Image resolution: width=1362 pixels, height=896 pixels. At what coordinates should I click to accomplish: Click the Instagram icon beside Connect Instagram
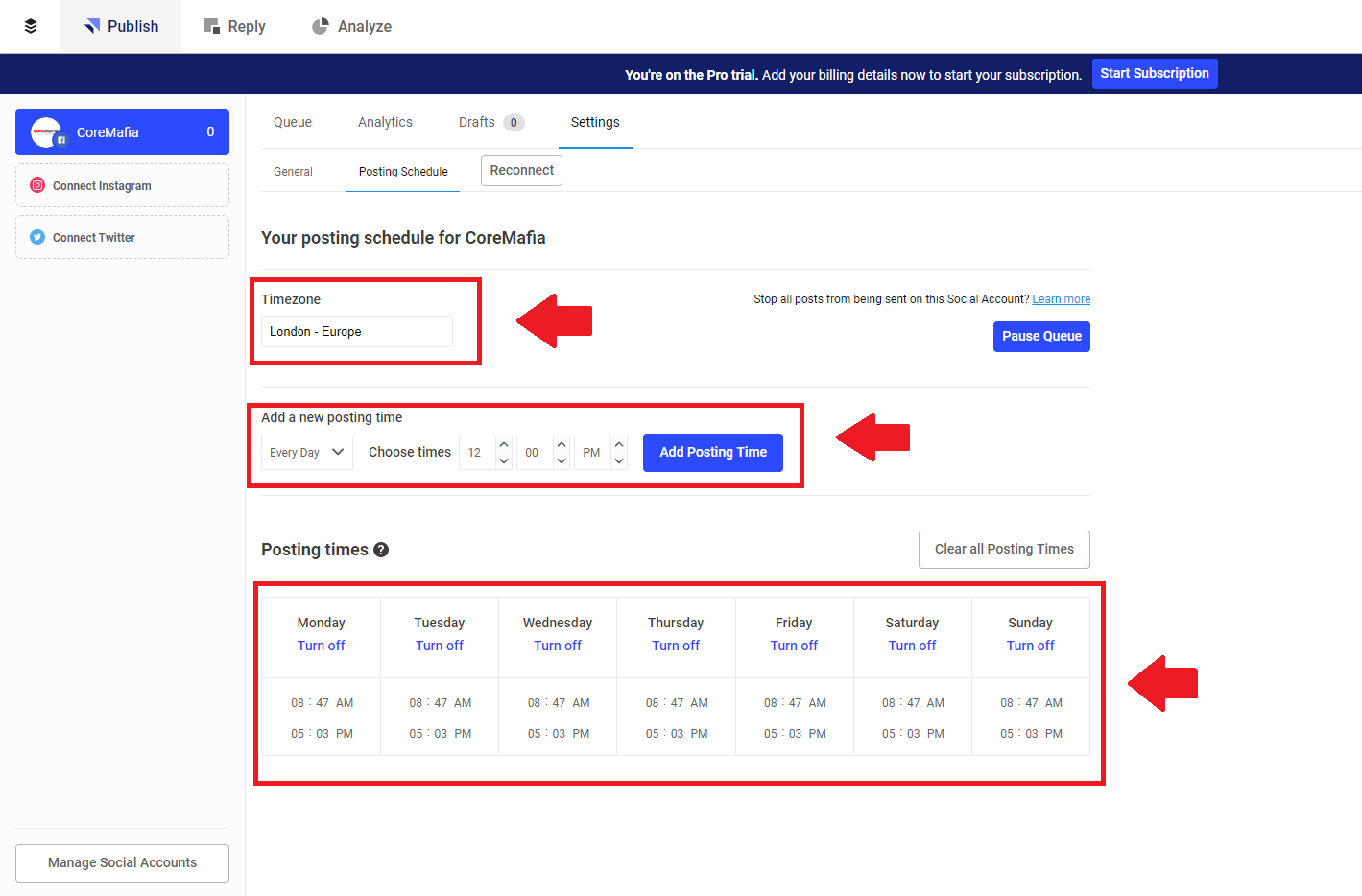point(37,185)
